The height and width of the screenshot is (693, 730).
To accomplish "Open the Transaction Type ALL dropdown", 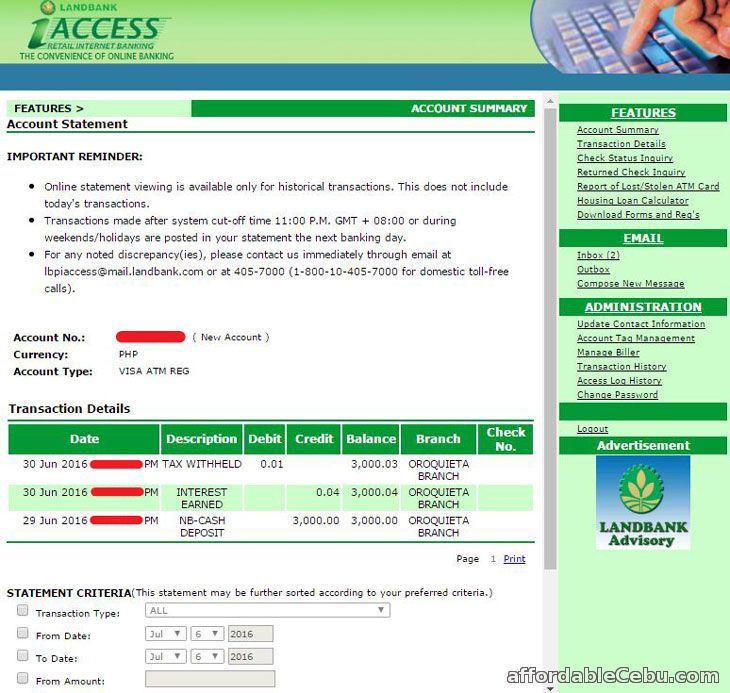I will coord(268,610).
